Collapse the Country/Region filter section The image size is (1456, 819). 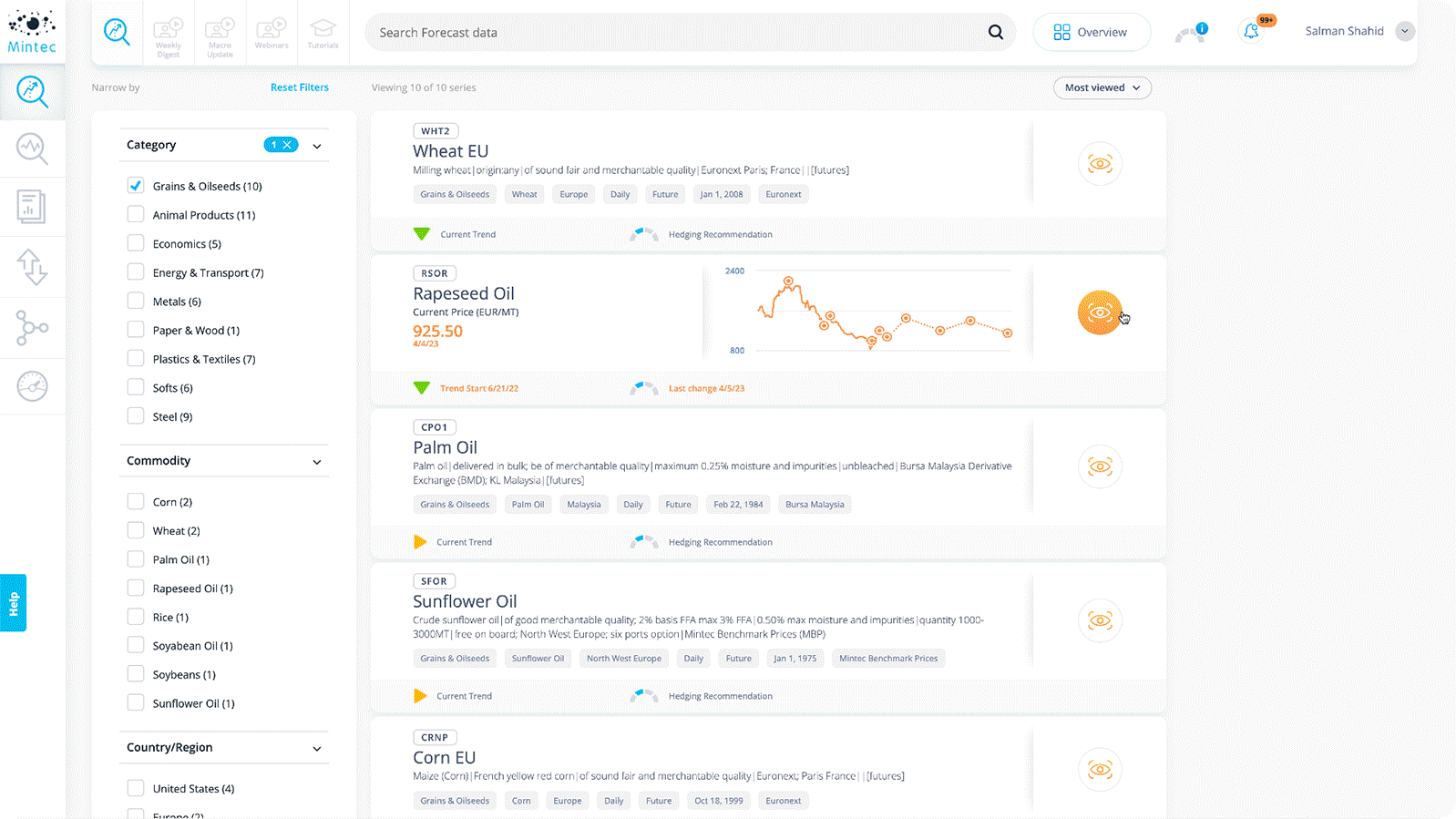pos(317,749)
